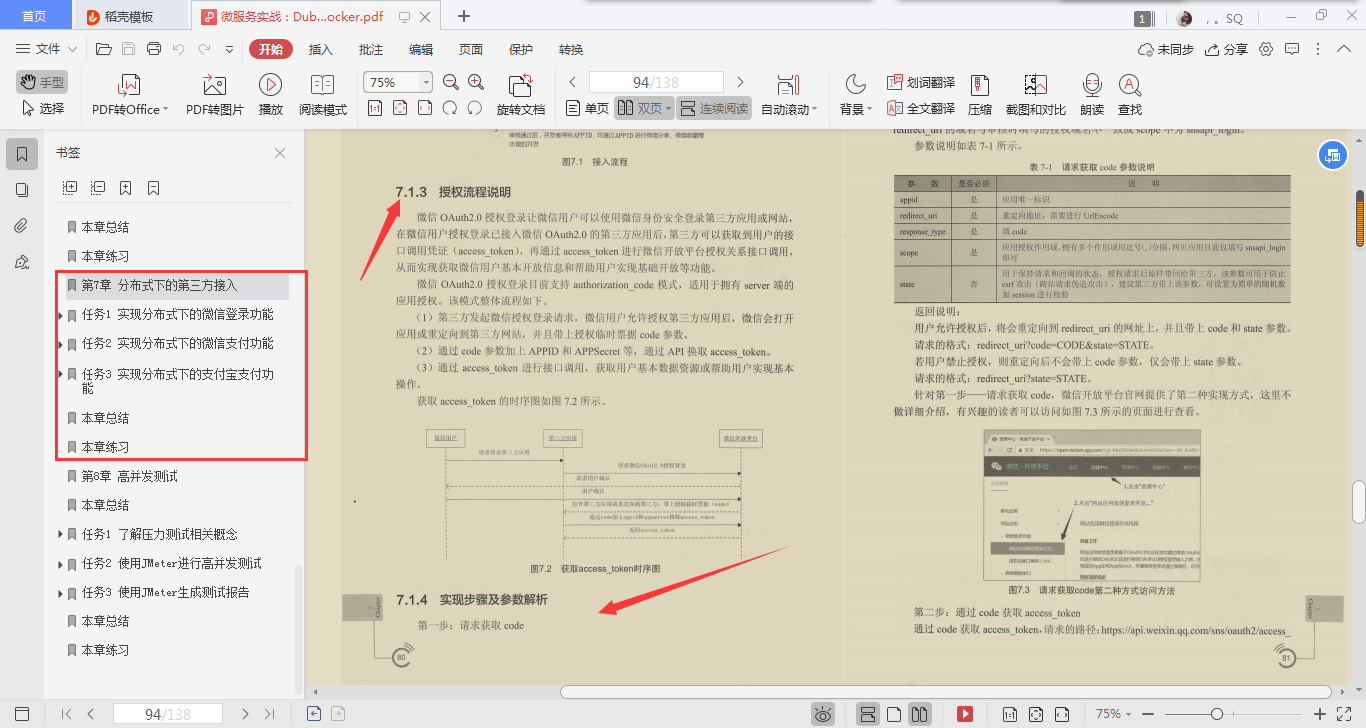Image resolution: width=1366 pixels, height=728 pixels.
Task: Select the 手型 hand tool
Action: tap(42, 82)
